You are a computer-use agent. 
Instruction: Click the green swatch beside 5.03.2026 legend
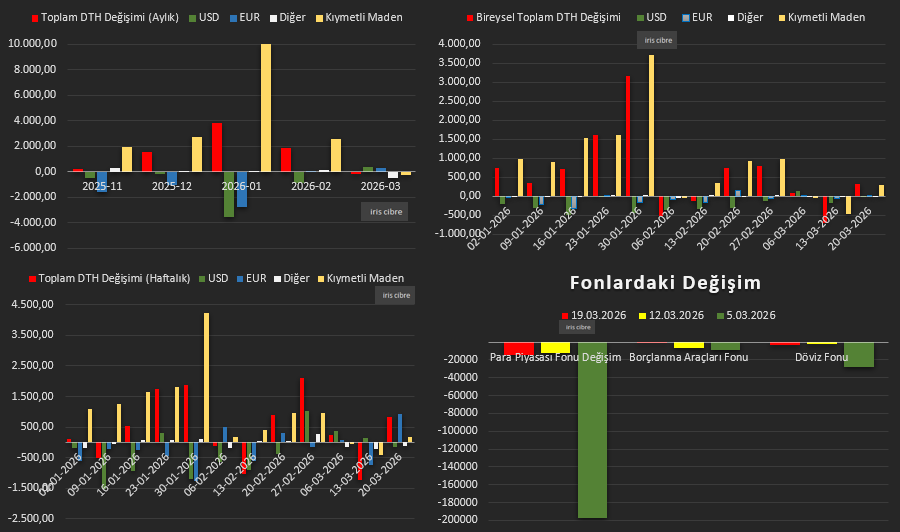coord(721,316)
